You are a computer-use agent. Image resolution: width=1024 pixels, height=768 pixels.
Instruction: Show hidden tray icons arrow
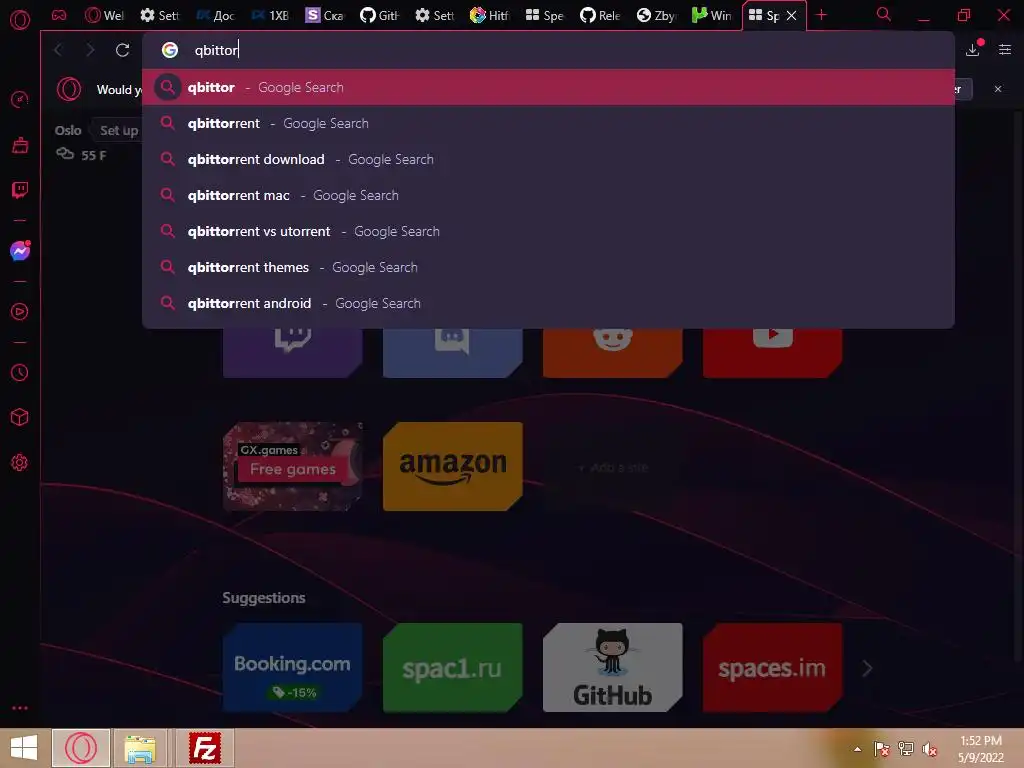tap(857, 749)
